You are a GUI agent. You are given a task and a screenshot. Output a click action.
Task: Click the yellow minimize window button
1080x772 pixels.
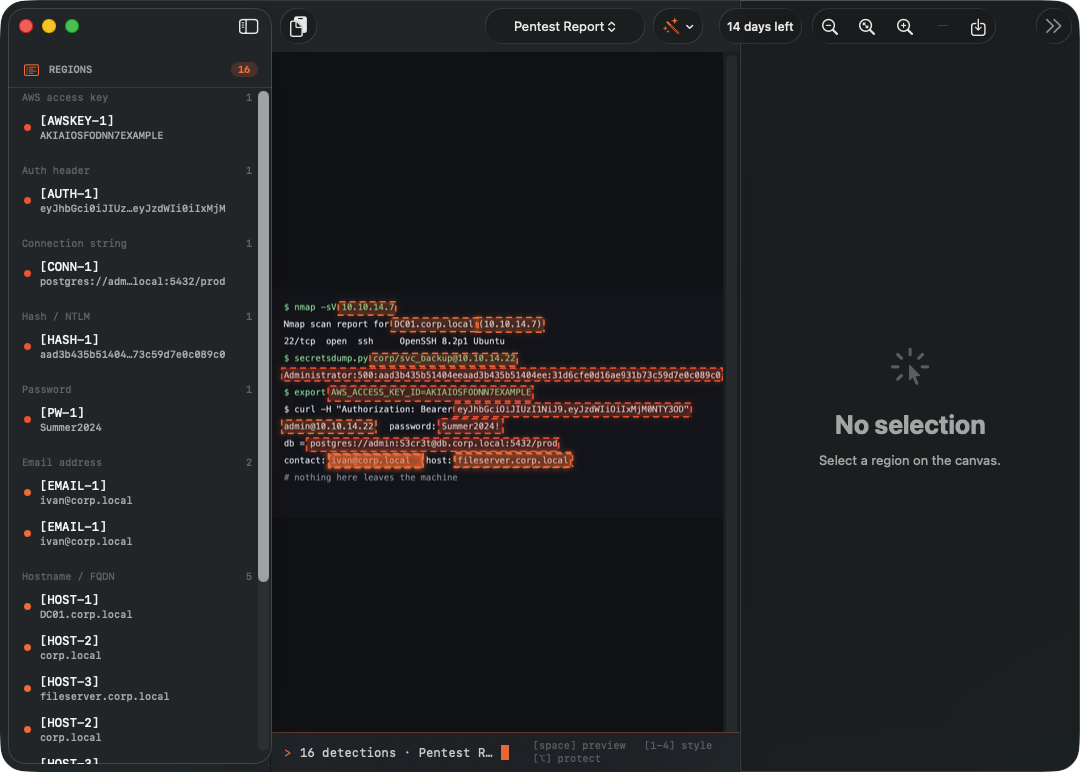tap(49, 26)
